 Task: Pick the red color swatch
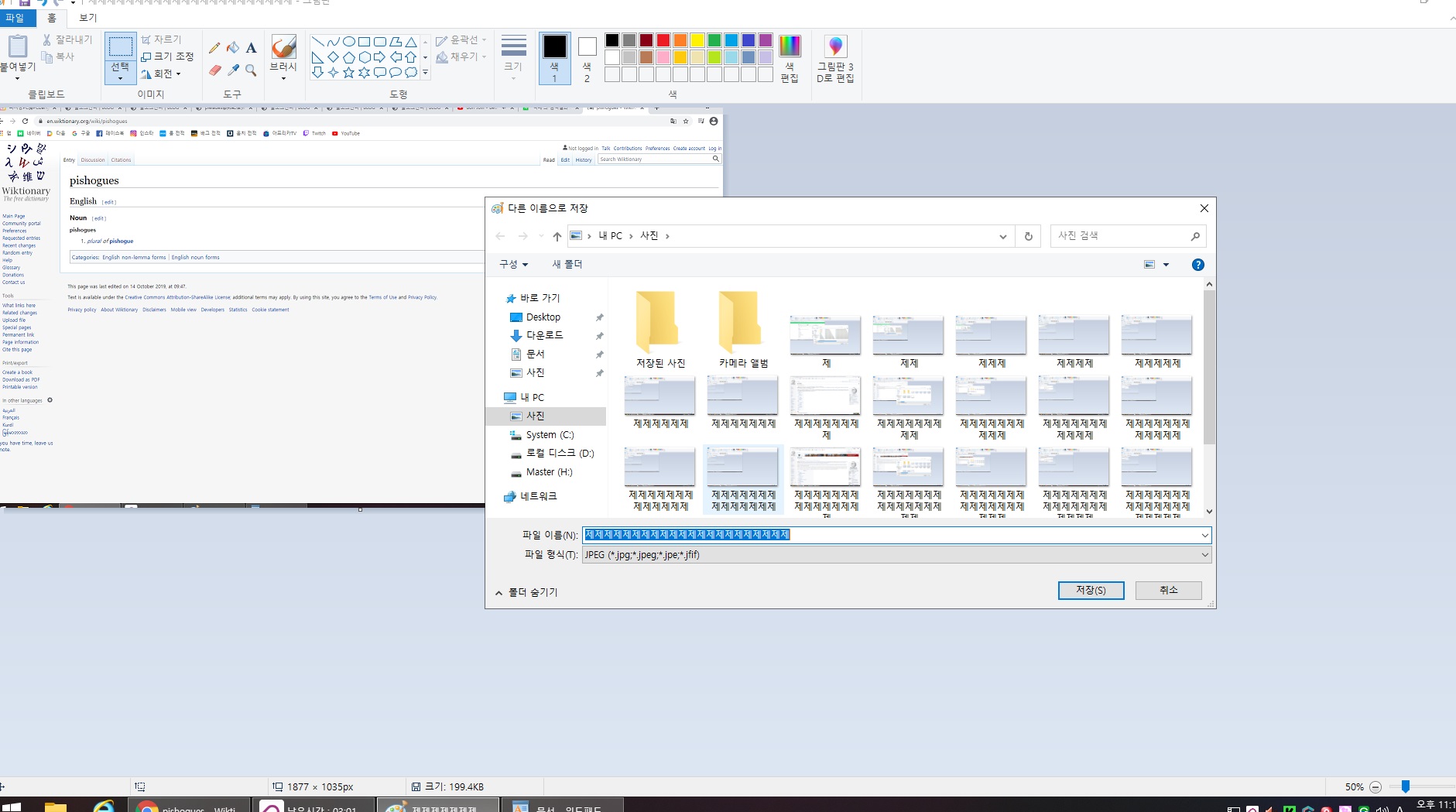click(x=663, y=40)
